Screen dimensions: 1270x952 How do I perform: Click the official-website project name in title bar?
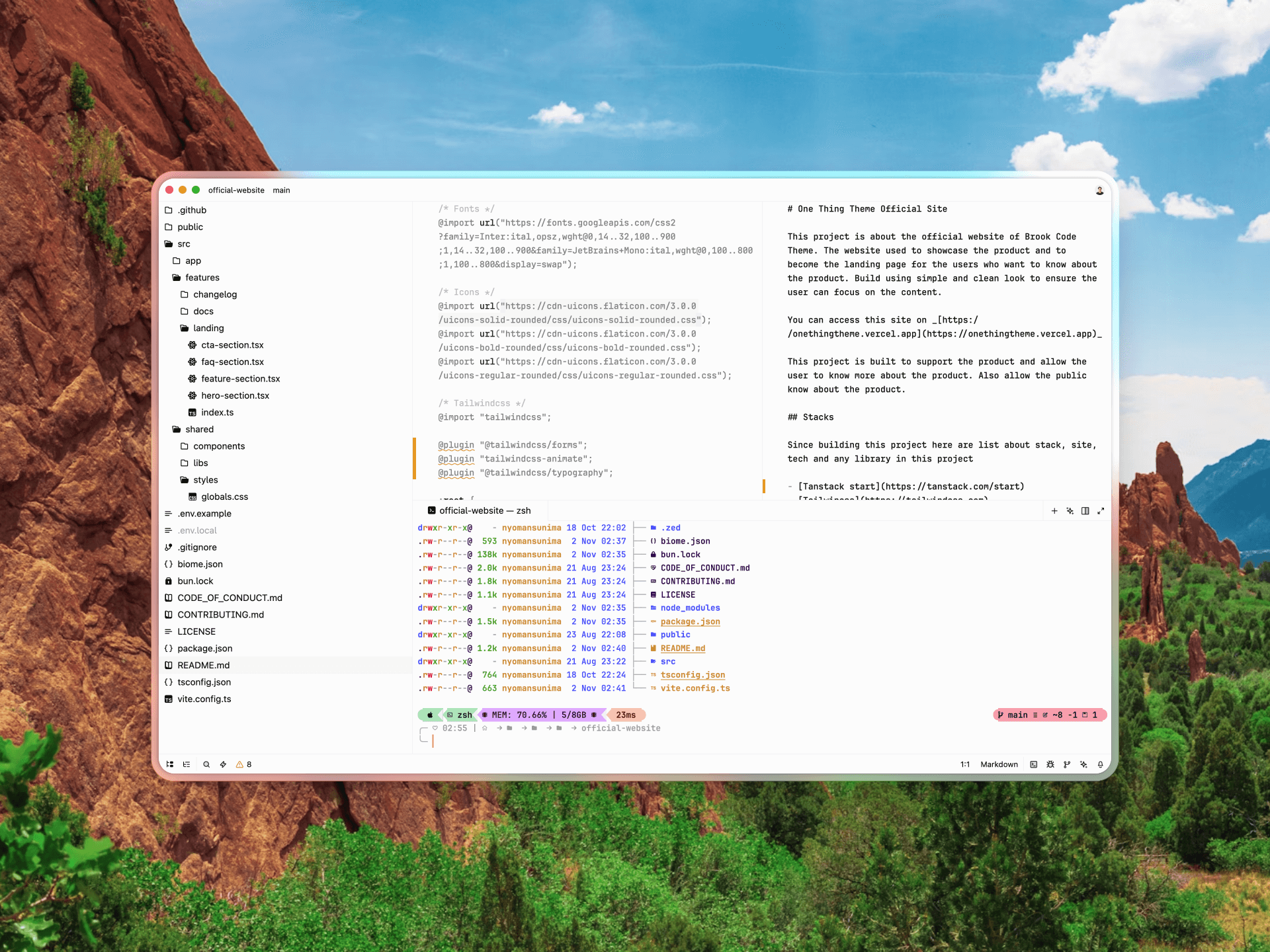tap(236, 190)
